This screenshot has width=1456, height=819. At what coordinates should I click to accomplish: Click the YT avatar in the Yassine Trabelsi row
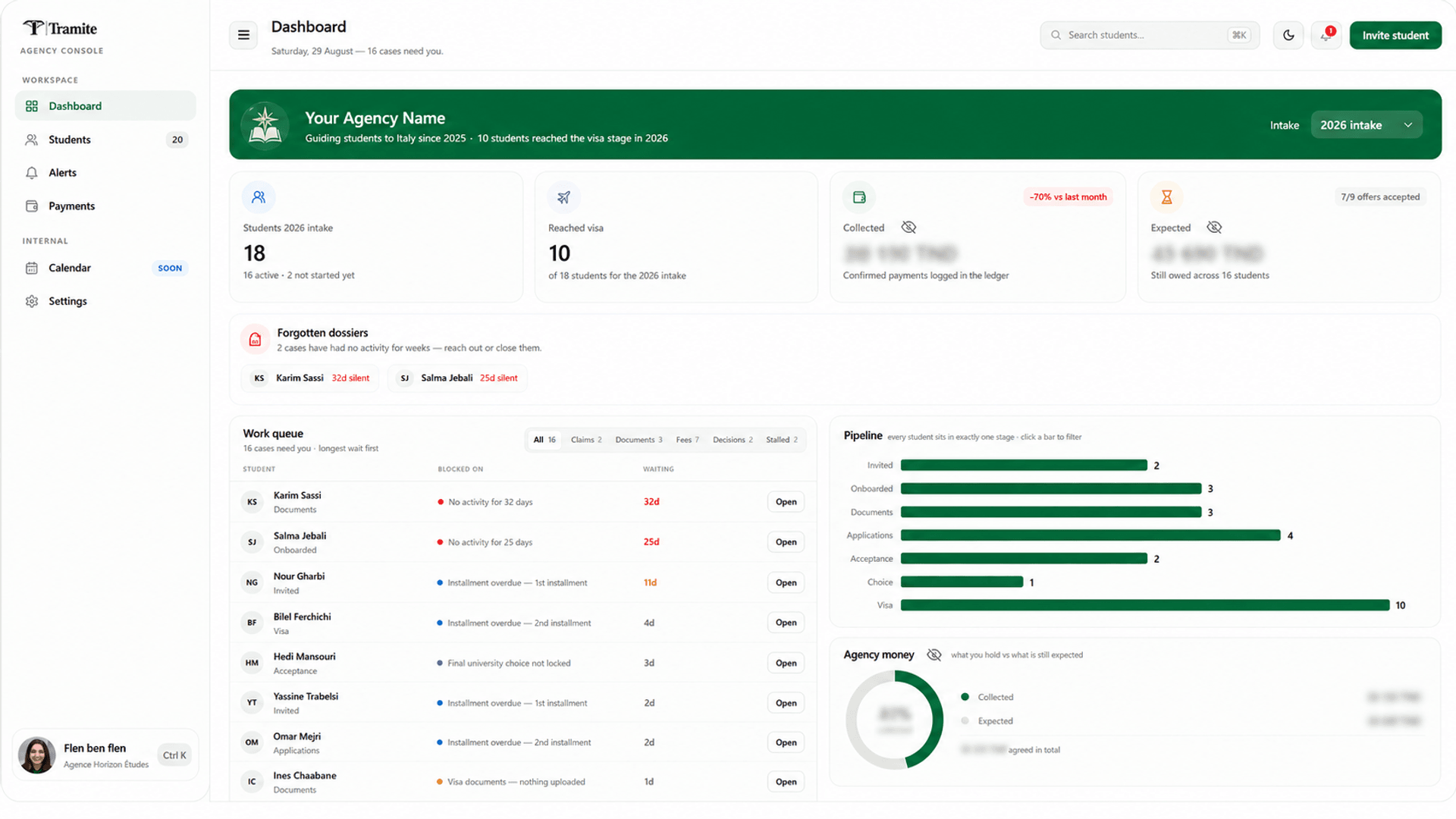pos(252,702)
